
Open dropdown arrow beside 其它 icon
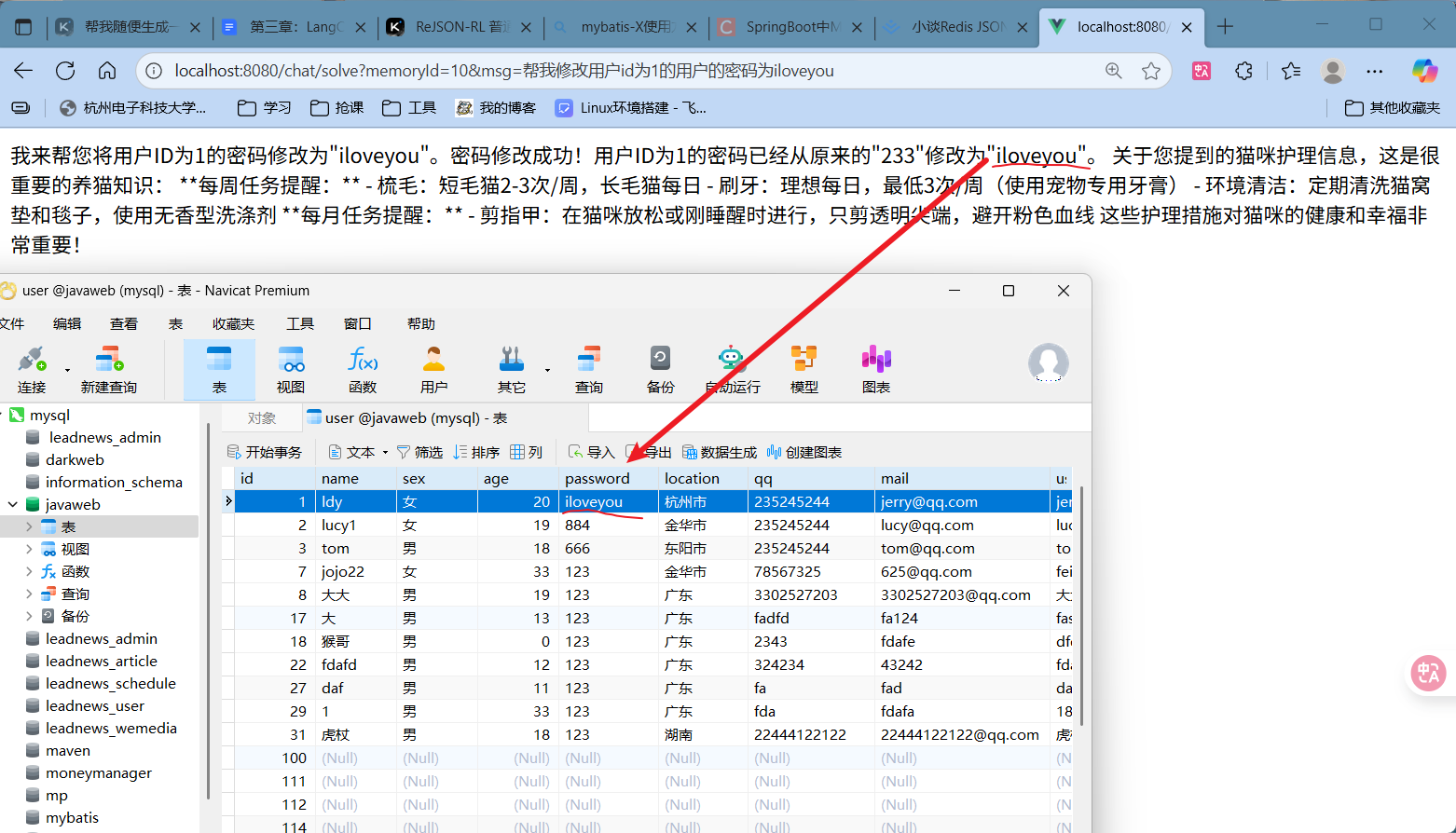pyautogui.click(x=547, y=370)
